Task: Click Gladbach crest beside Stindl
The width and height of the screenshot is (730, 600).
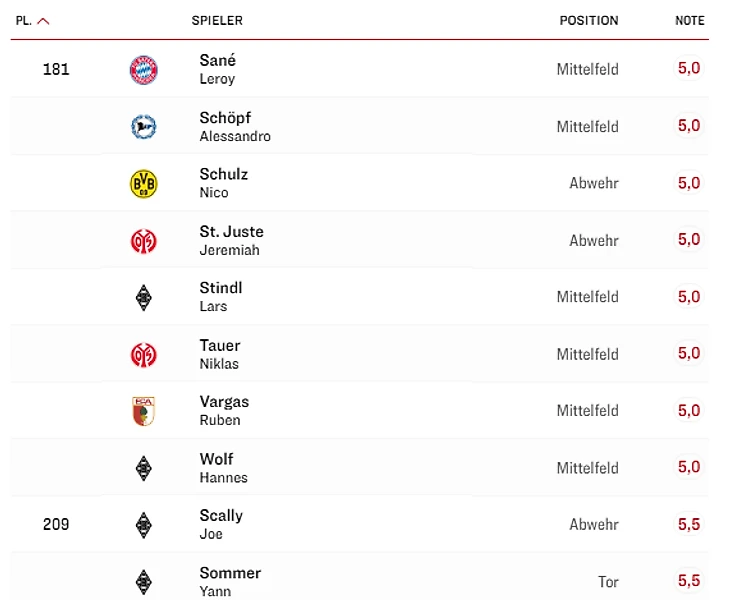Action: click(x=144, y=297)
